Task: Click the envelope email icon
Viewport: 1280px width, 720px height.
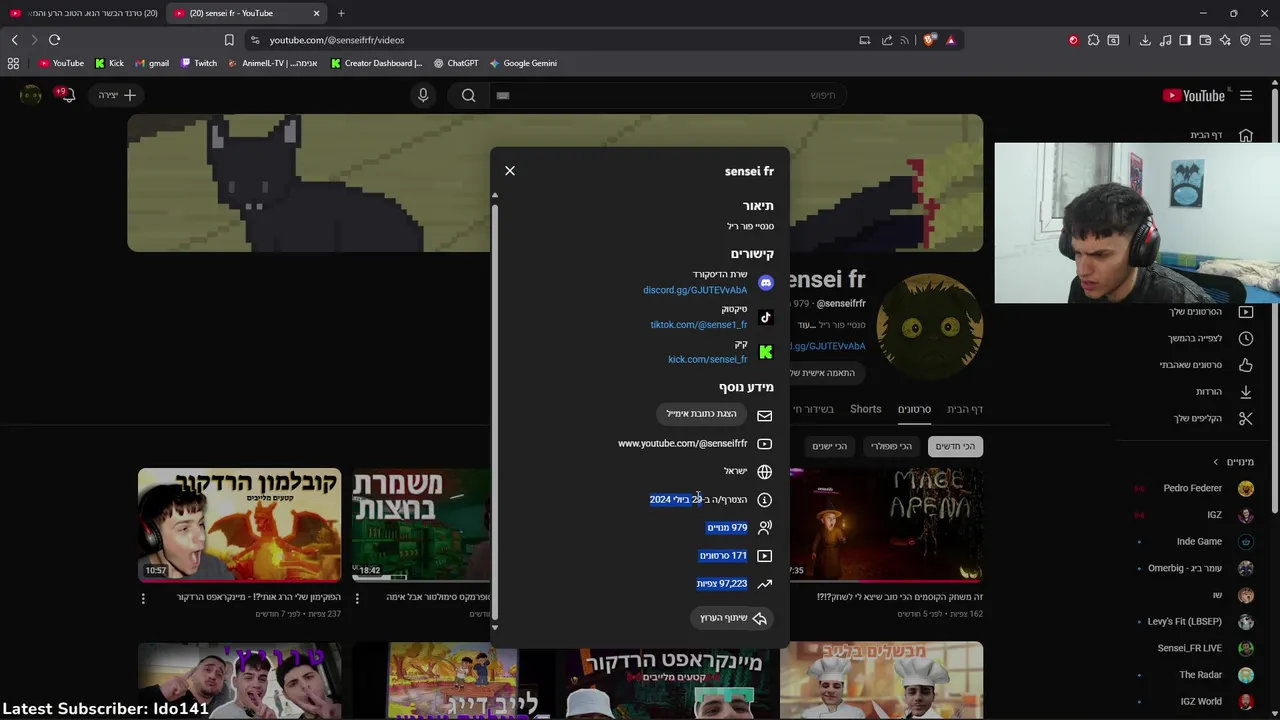Action: 765,415
